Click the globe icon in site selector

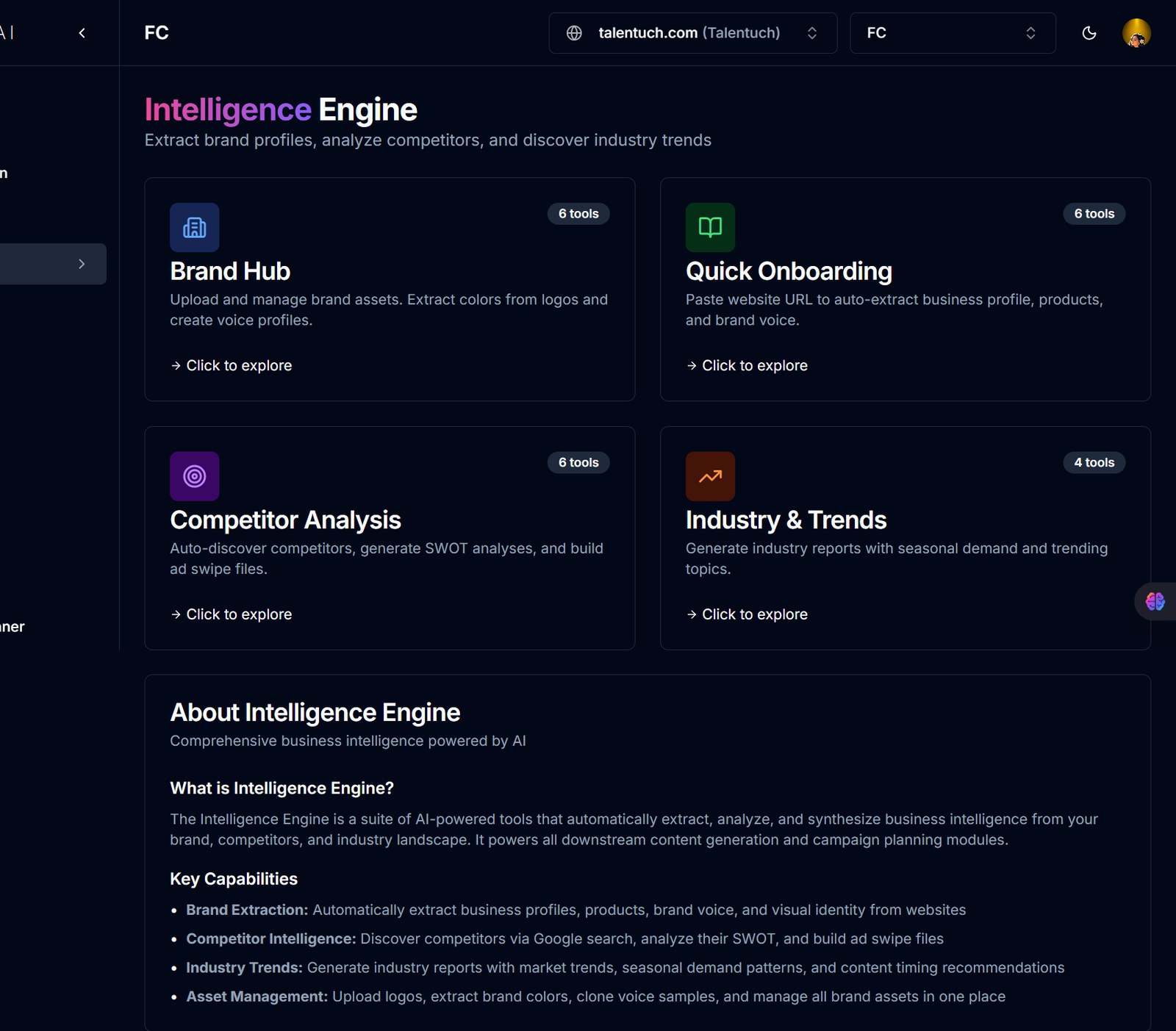(574, 33)
